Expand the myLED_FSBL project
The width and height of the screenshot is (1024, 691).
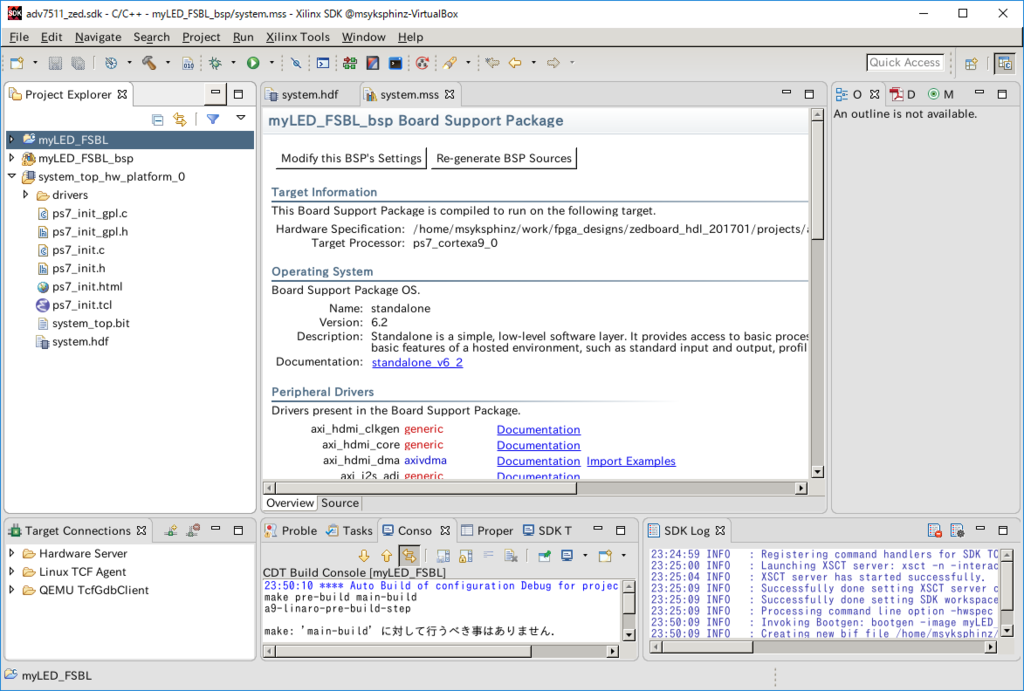(11, 139)
